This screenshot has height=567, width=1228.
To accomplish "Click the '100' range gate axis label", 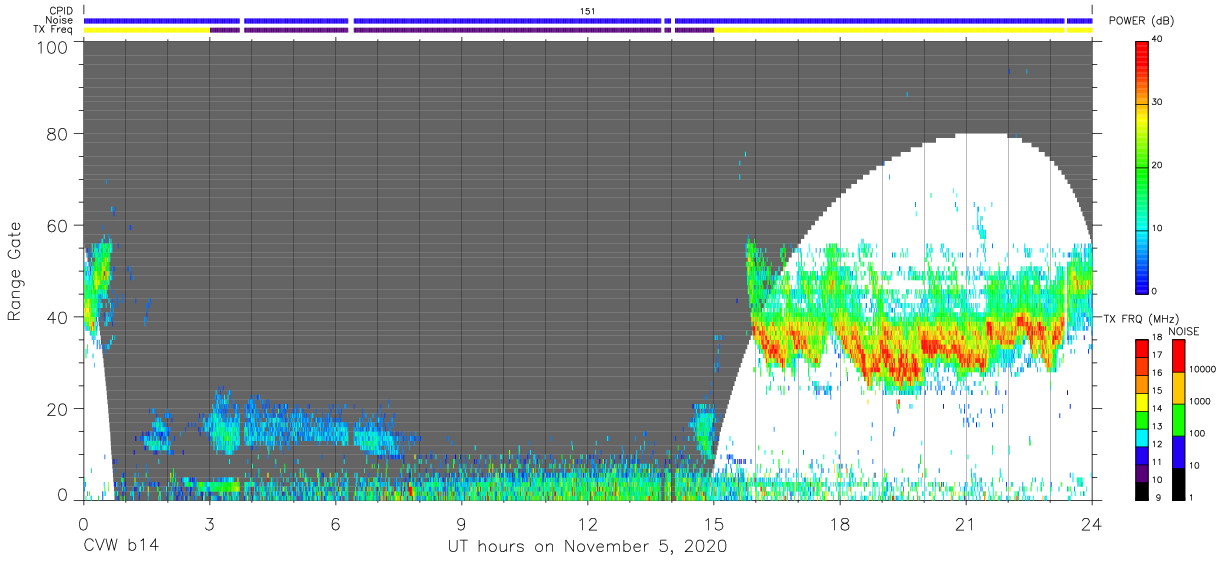I will pos(53,47).
